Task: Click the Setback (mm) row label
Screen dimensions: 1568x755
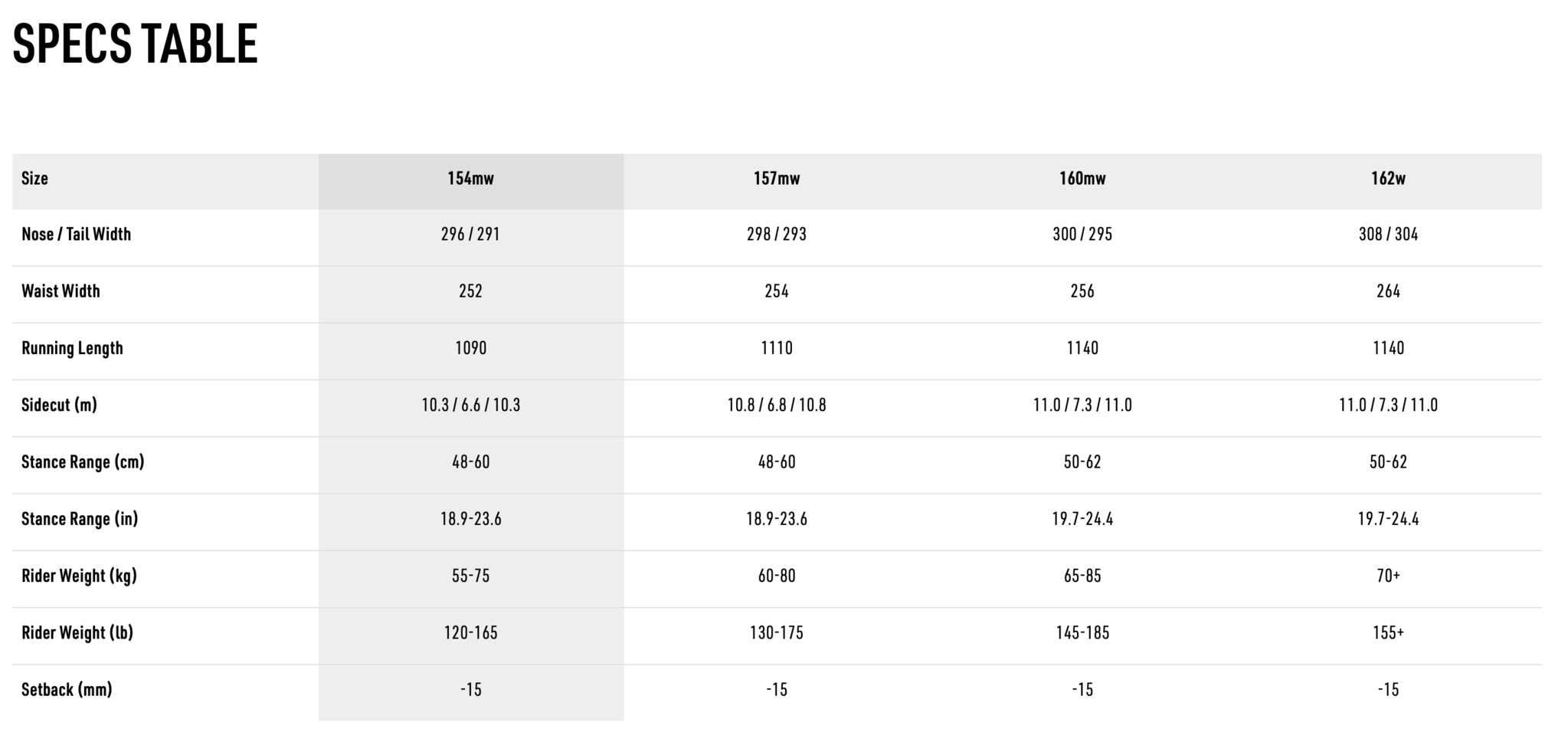Action: (x=67, y=690)
